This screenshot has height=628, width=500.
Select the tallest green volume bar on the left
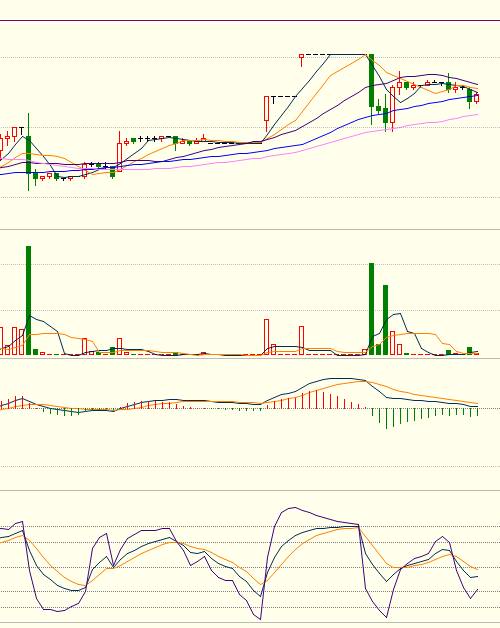(x=28, y=300)
